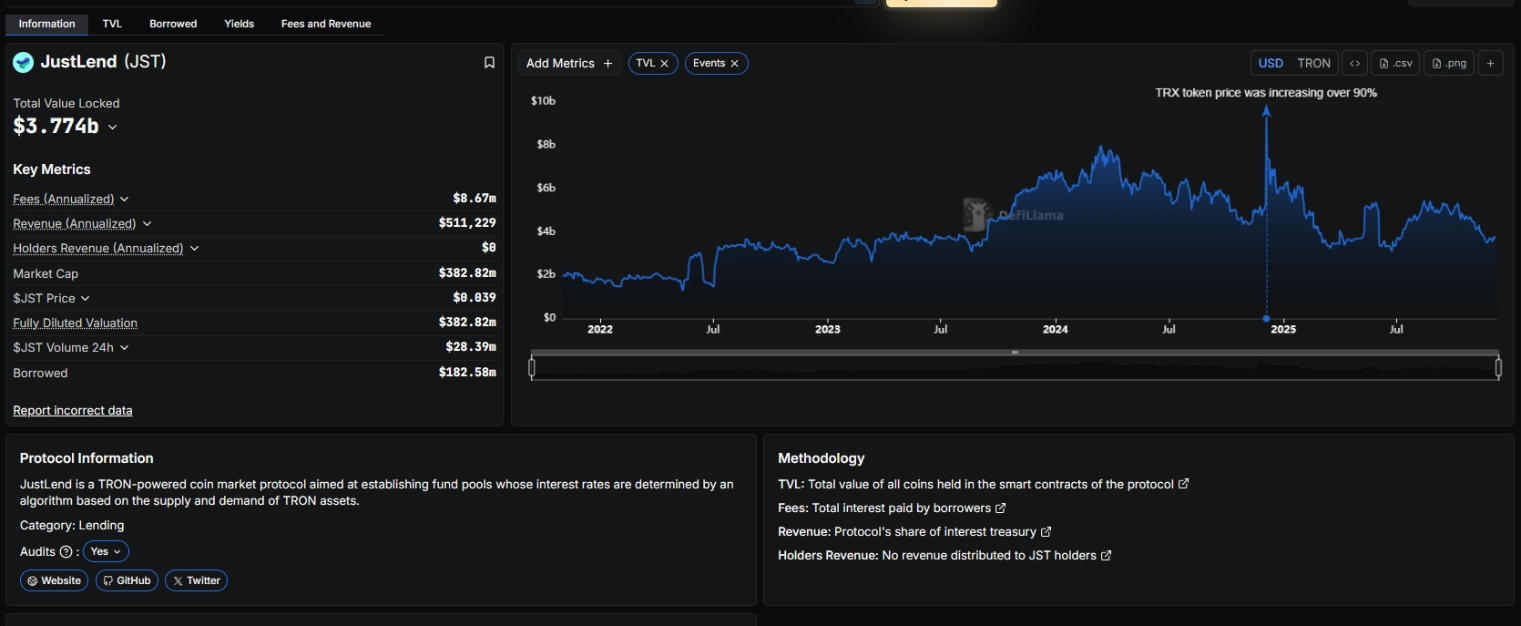The width and height of the screenshot is (1521, 626).
Task: Switch to the Yields tab
Action: [x=239, y=24]
